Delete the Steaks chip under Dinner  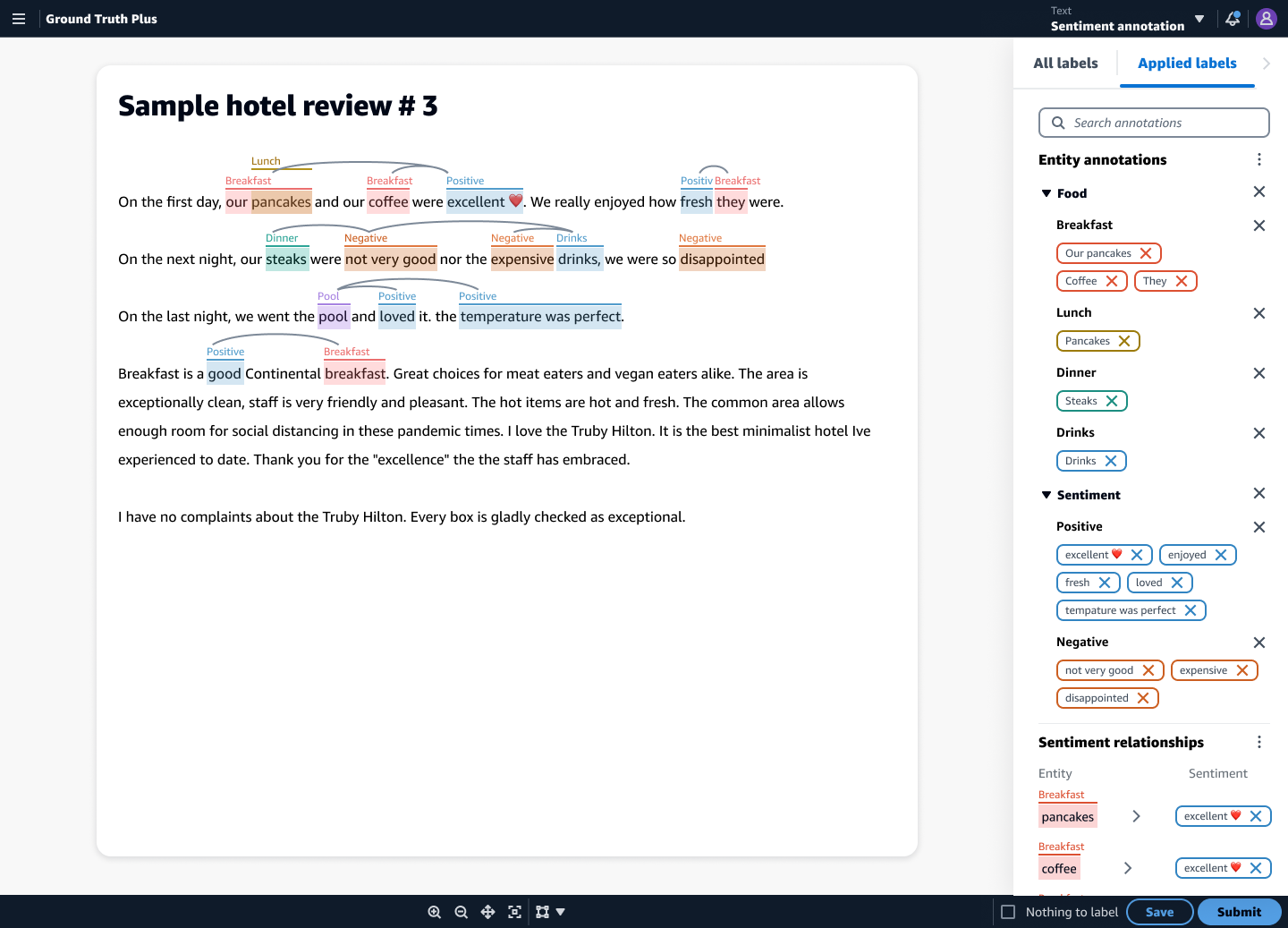coord(1112,401)
